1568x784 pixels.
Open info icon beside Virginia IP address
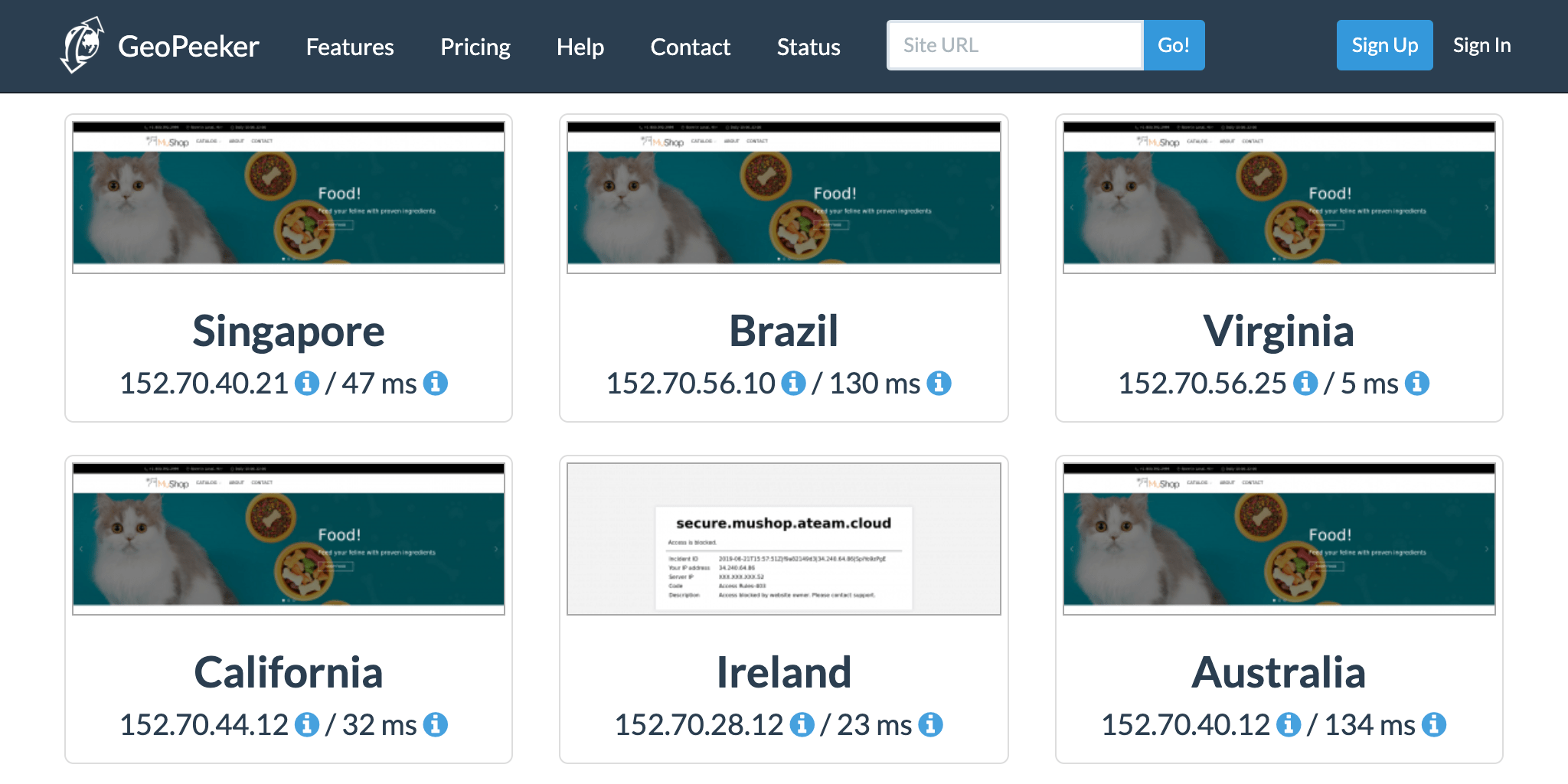click(1305, 383)
